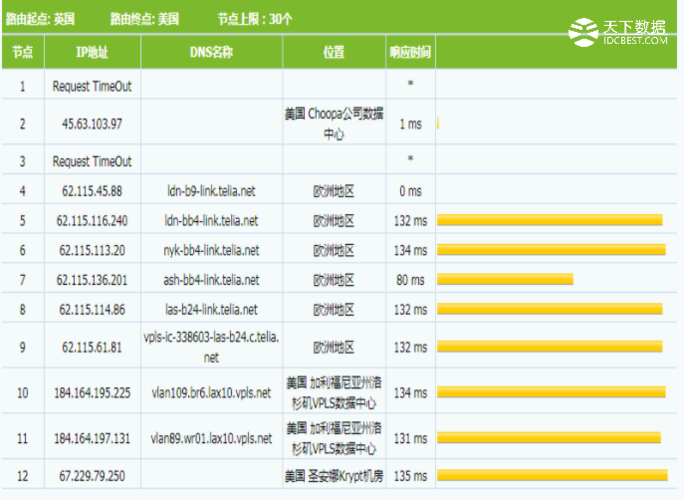Click location text in node 11 row
The height and width of the screenshot is (500, 684).
[x=334, y=438]
